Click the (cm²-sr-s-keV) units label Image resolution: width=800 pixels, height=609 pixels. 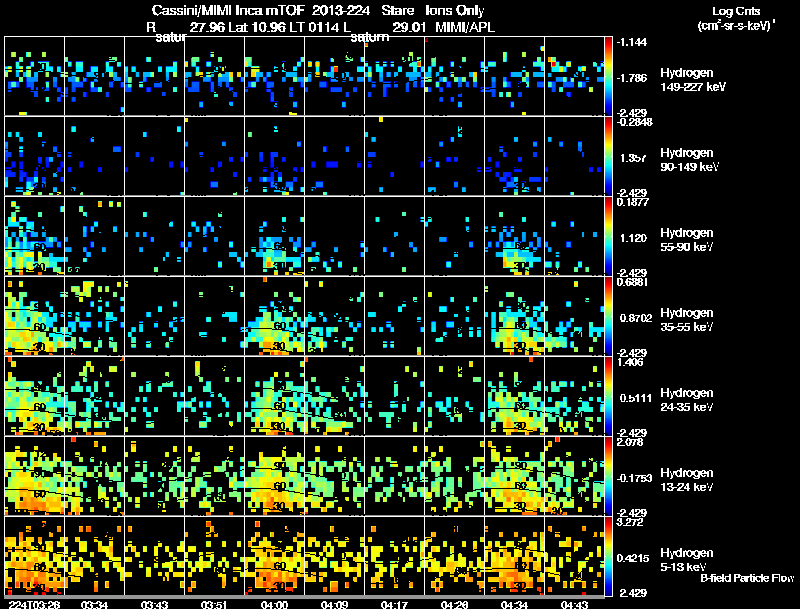pos(736,26)
